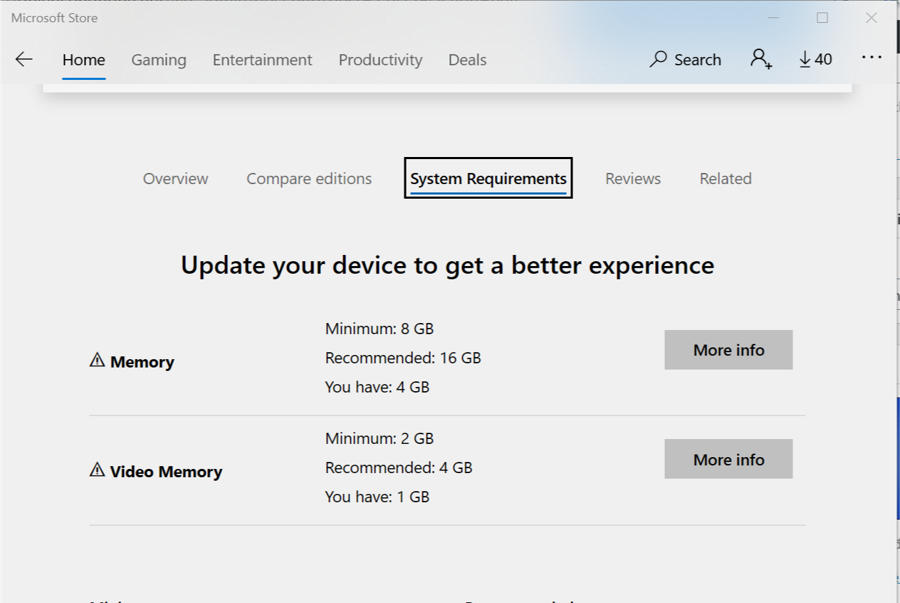This screenshot has height=603, width=900.
Task: Open the Compare editions section
Action: pos(309,179)
